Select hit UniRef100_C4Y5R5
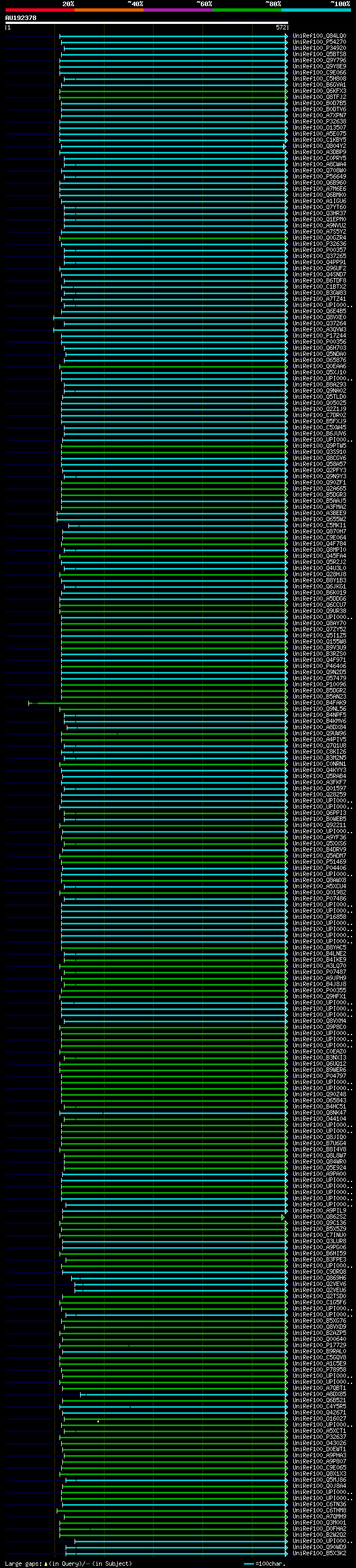 319,1406
